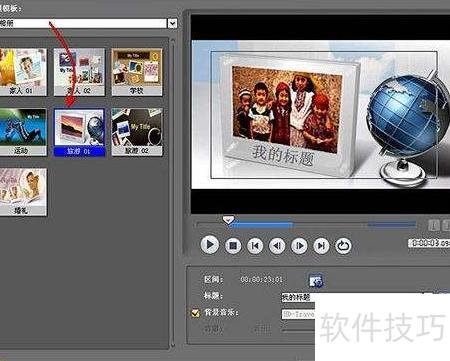Click the template list vertical scrollbar

point(172,193)
